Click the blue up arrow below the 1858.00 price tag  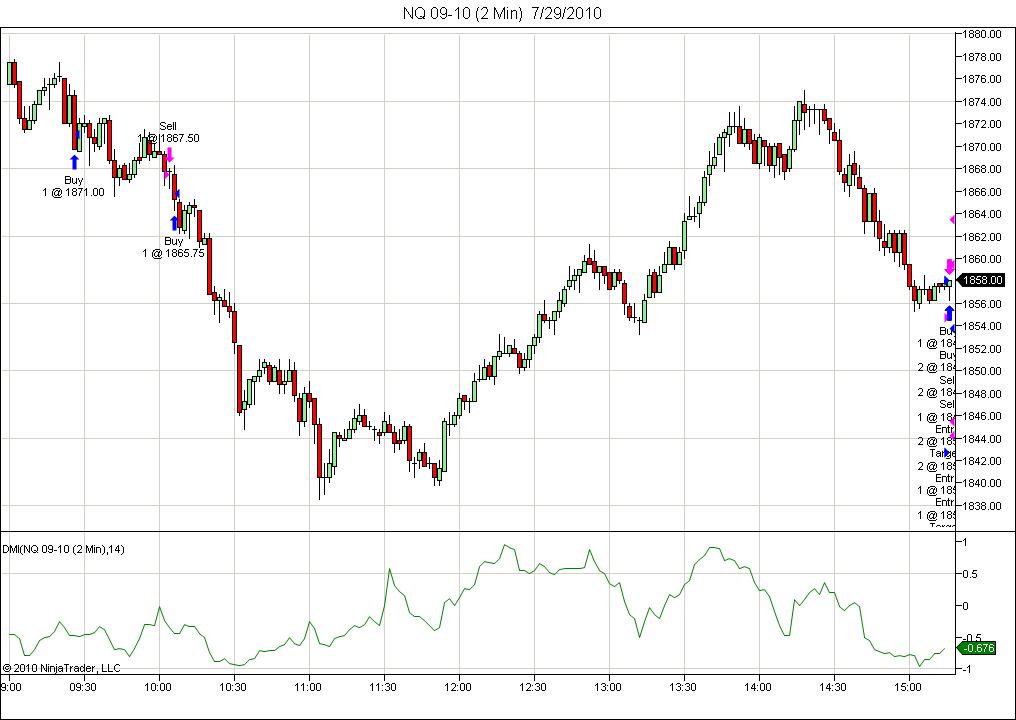pyautogui.click(x=949, y=314)
